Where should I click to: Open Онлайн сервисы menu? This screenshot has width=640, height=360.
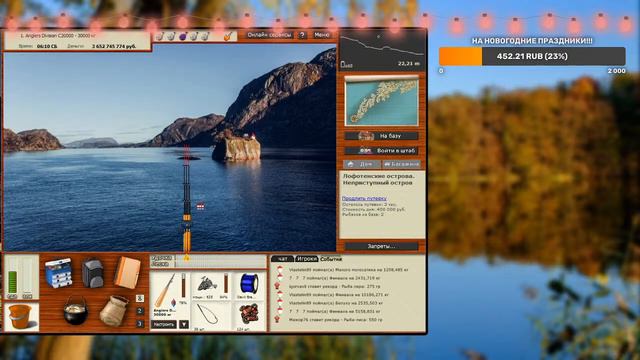point(269,35)
